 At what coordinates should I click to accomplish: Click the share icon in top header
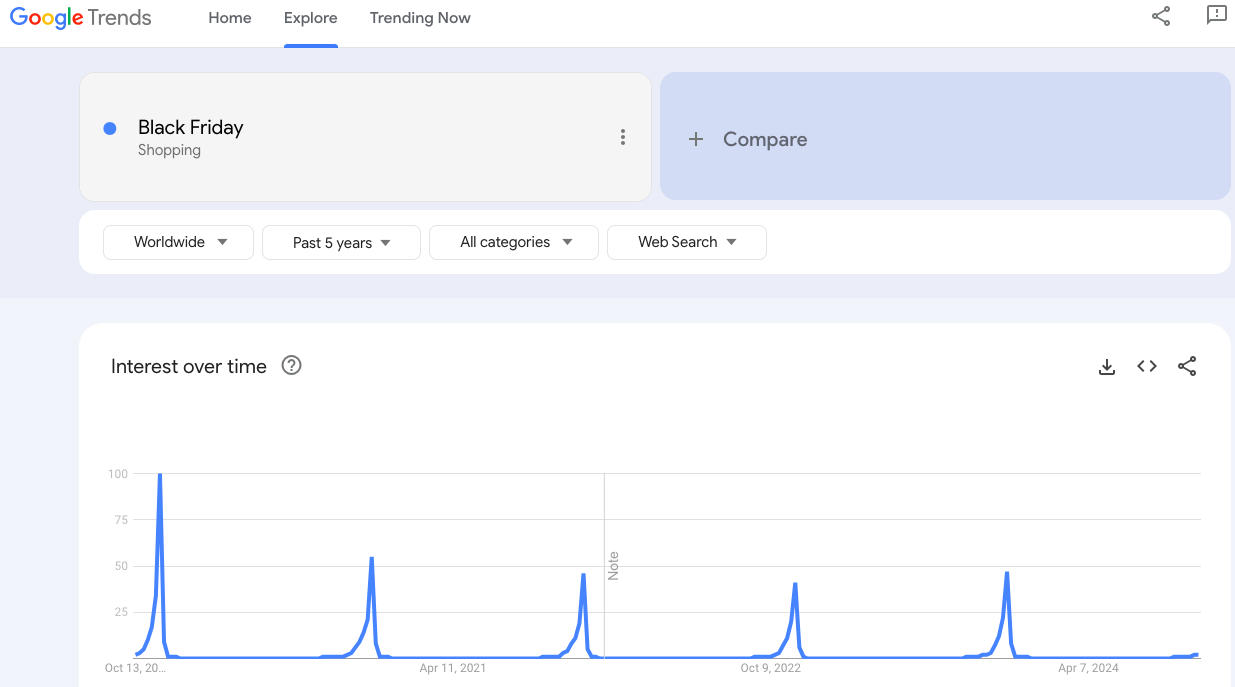[1161, 17]
